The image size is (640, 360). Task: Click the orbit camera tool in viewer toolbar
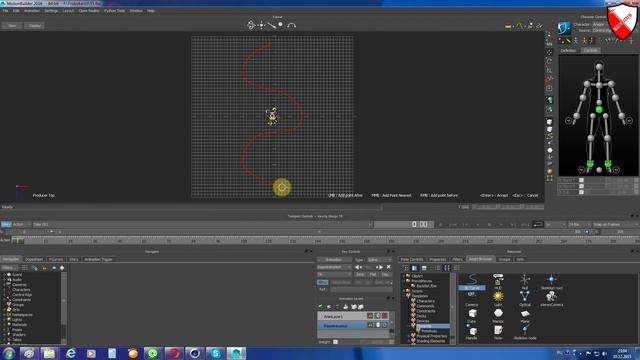click(x=251, y=25)
